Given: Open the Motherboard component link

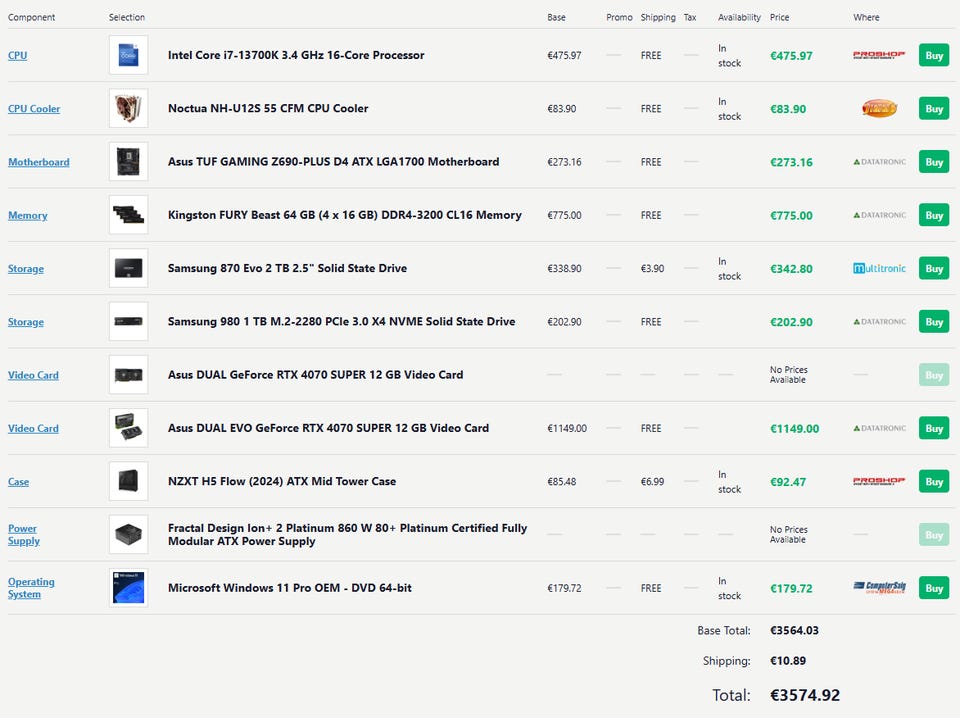Looking at the screenshot, I should click(39, 162).
